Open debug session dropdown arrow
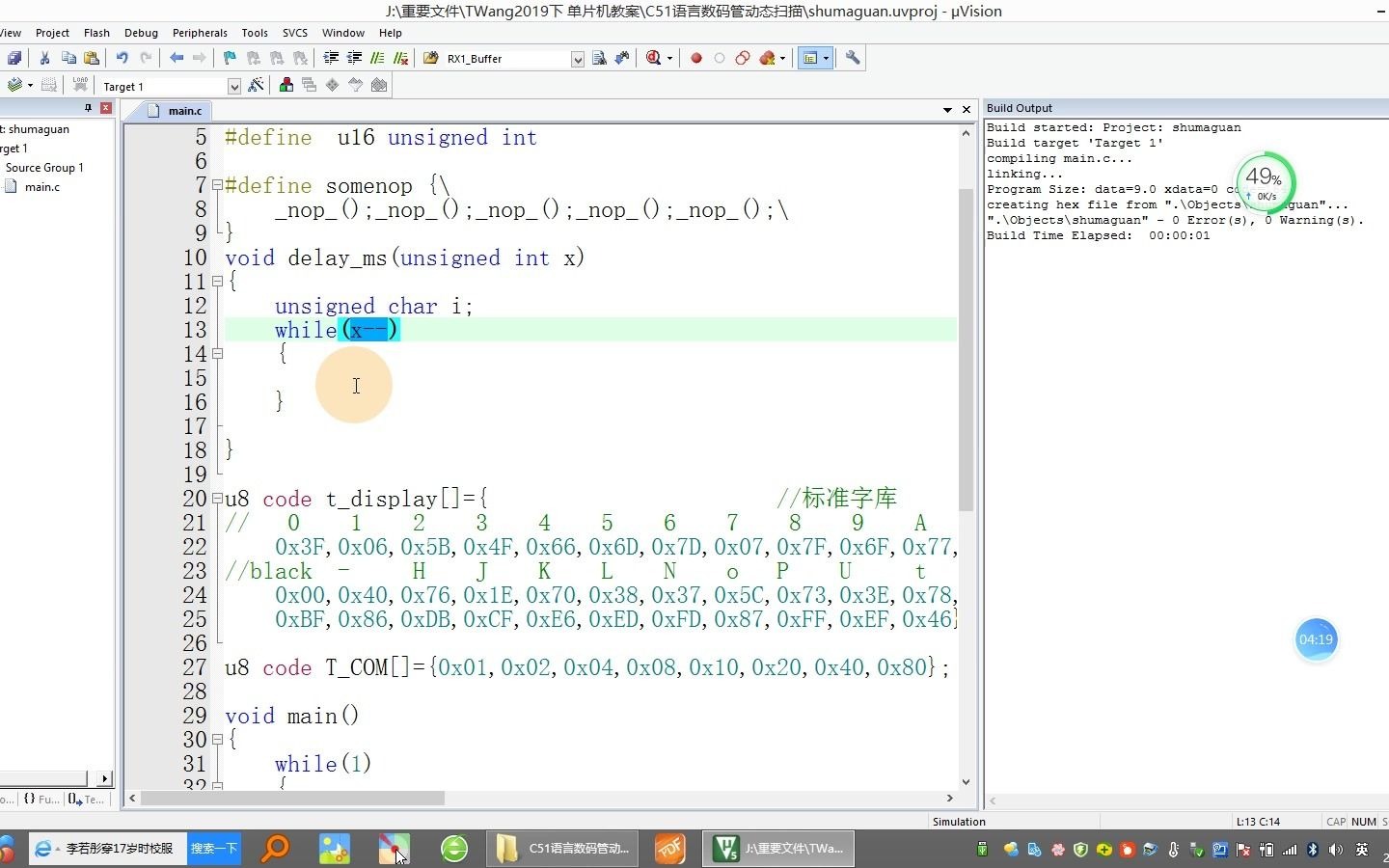The image size is (1389, 868). [669, 58]
